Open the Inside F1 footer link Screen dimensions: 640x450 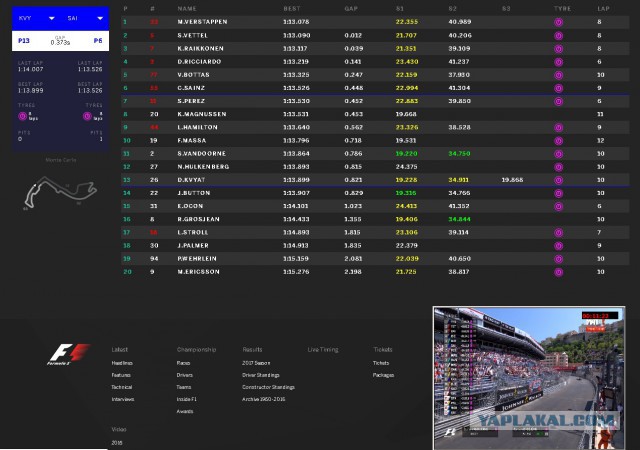(x=187, y=399)
